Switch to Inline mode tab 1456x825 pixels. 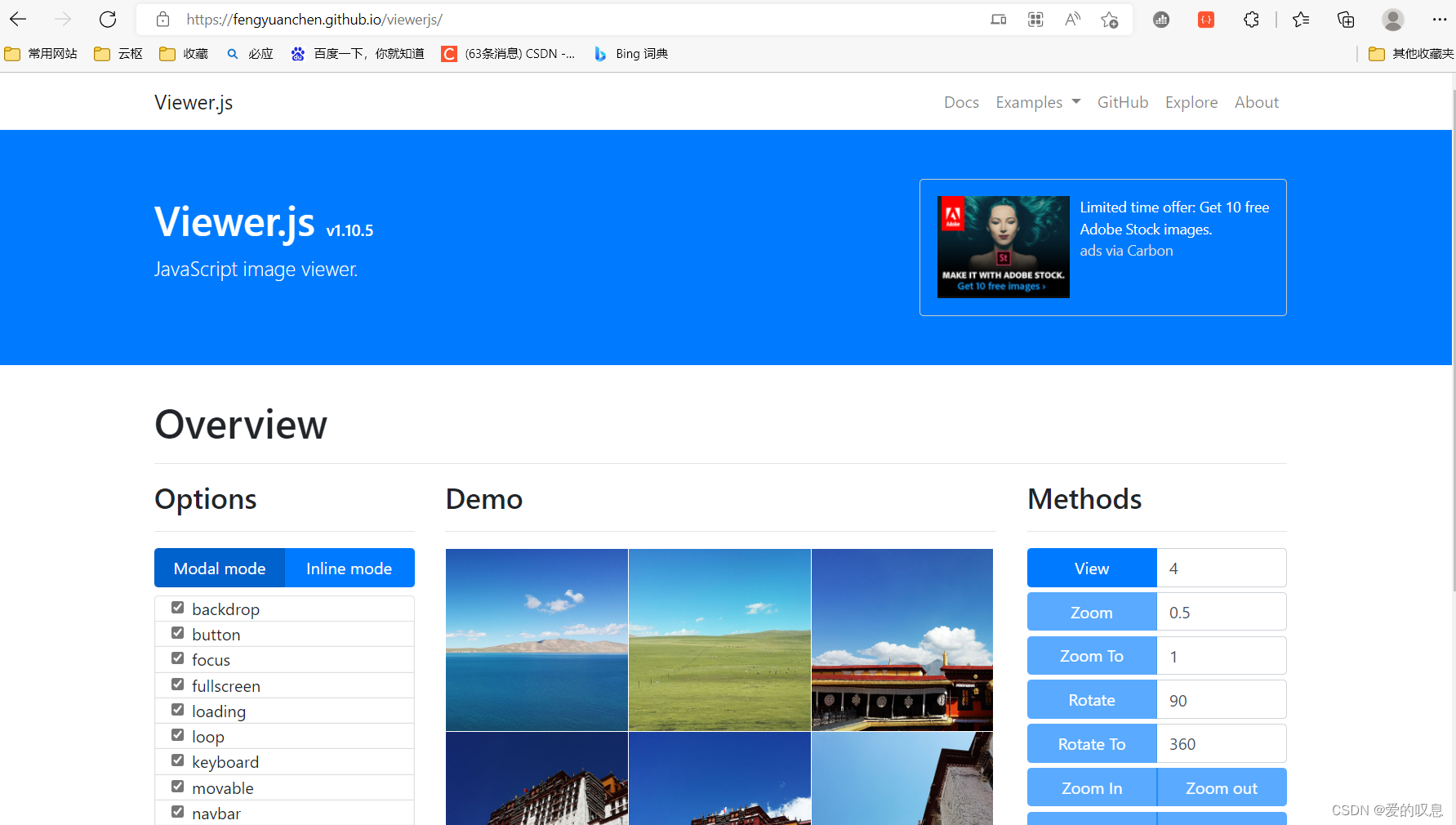coord(349,568)
